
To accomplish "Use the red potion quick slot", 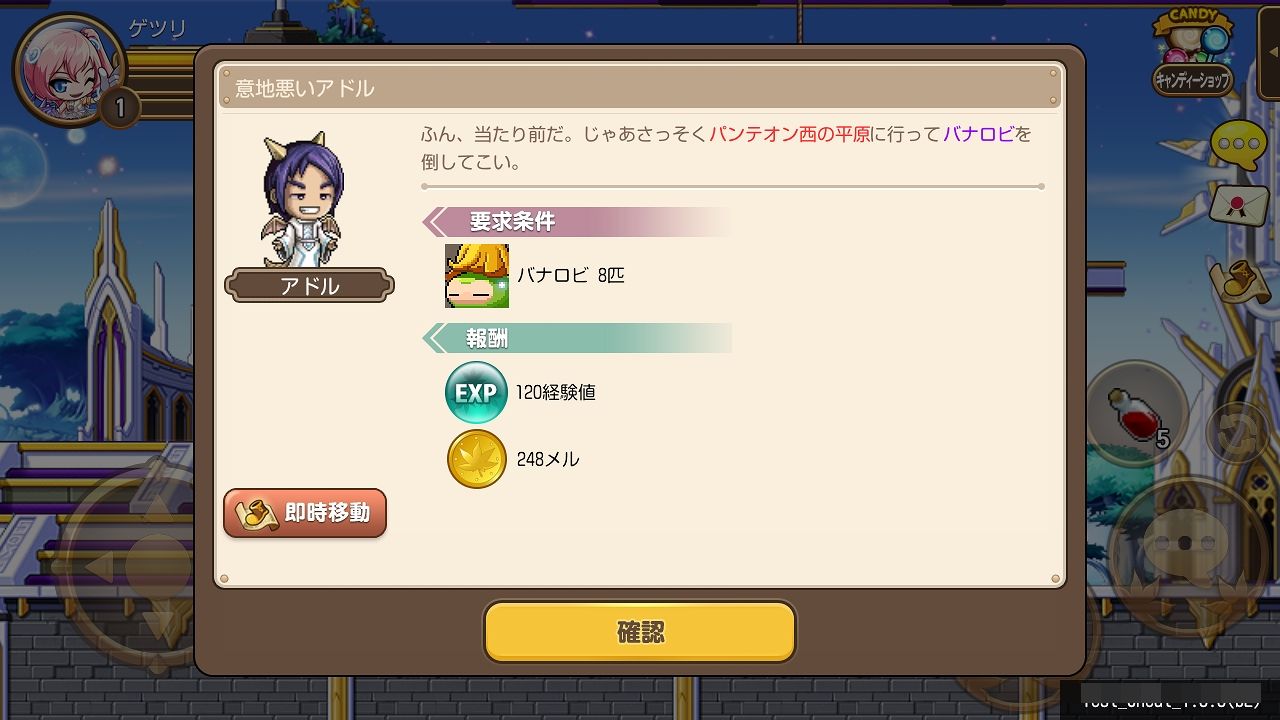I will 1137,413.
